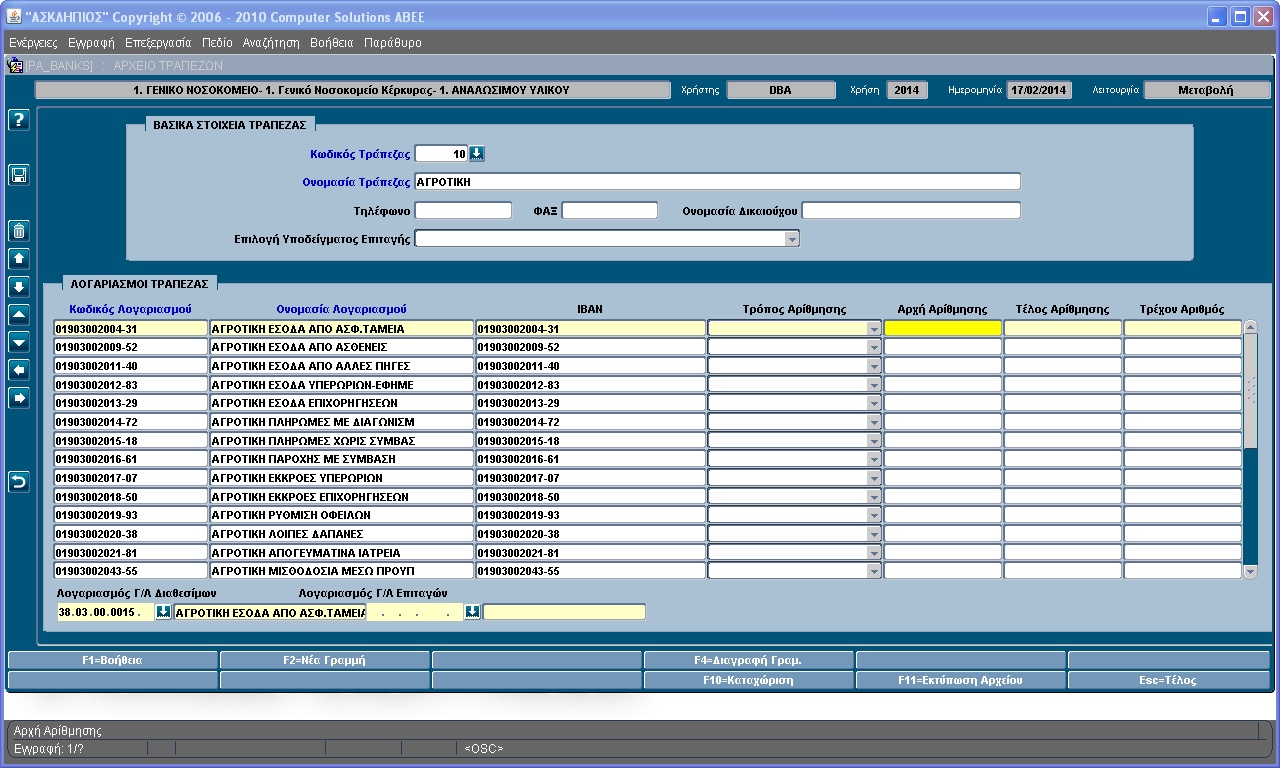Select row ΑΓΡΟΤΙΚΗ ΡΥΘΜΙΣΗ ΟΦΕΙΛΩΝ

(x=341, y=515)
